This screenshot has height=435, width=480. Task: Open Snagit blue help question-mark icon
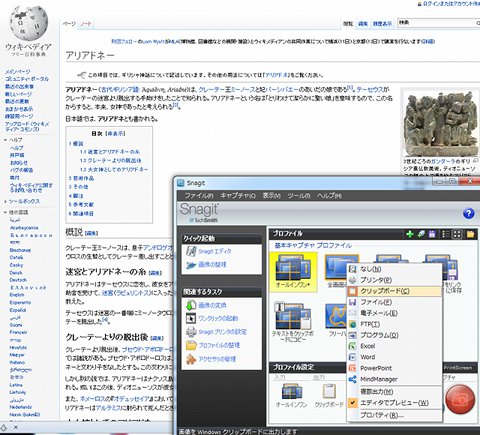(468, 213)
